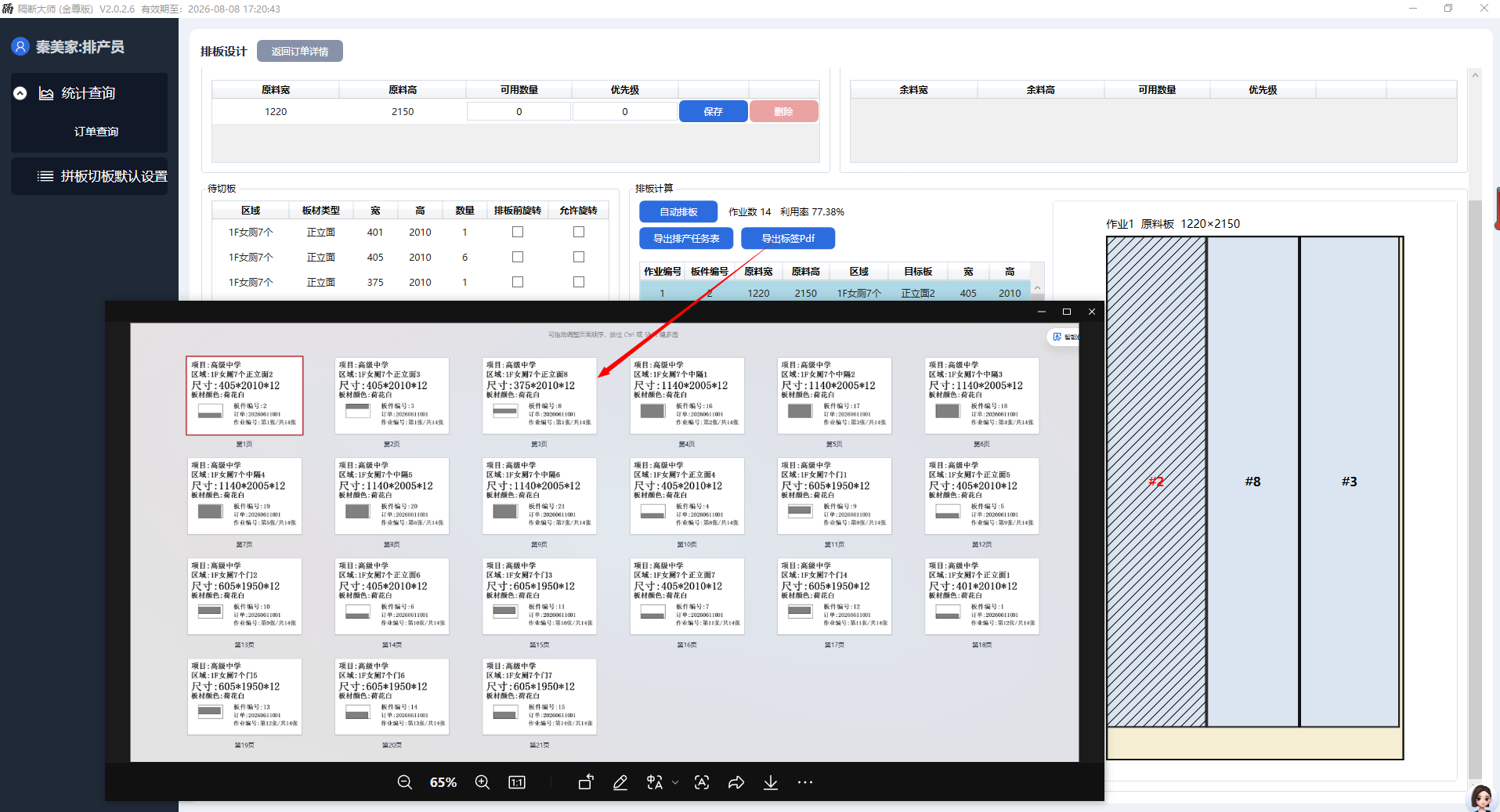The image size is (1500, 812).
Task: Run text recognition on the image
Action: (702, 782)
